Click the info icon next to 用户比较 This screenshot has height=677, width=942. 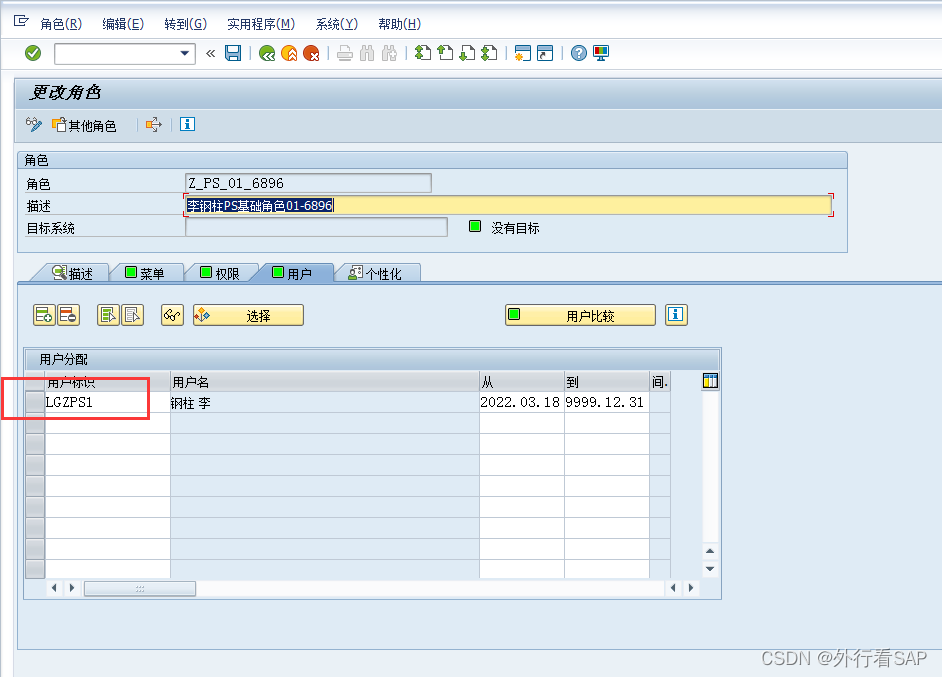click(x=676, y=315)
